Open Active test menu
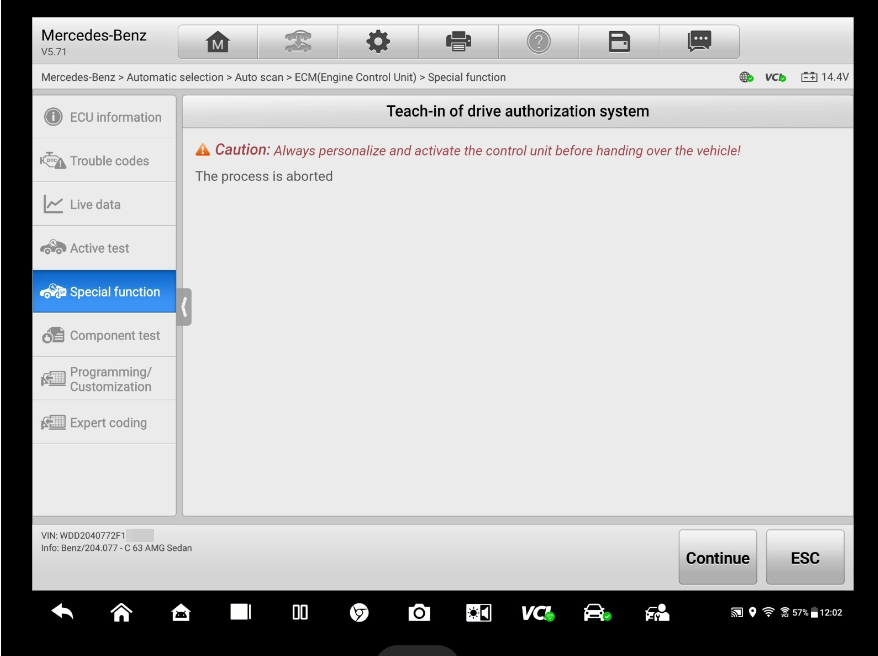 [x=104, y=248]
